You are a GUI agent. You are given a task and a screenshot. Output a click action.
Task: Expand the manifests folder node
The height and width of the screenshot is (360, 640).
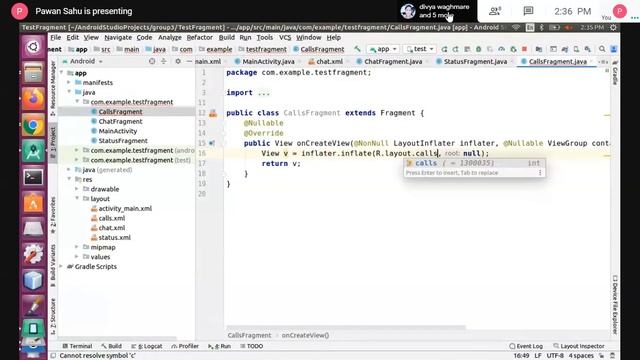(x=69, y=82)
